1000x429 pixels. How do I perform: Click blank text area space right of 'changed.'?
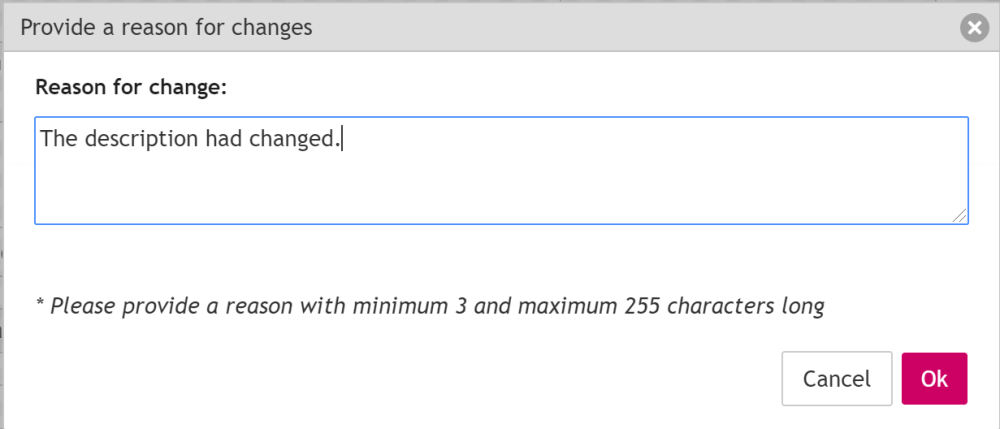click(x=650, y=139)
